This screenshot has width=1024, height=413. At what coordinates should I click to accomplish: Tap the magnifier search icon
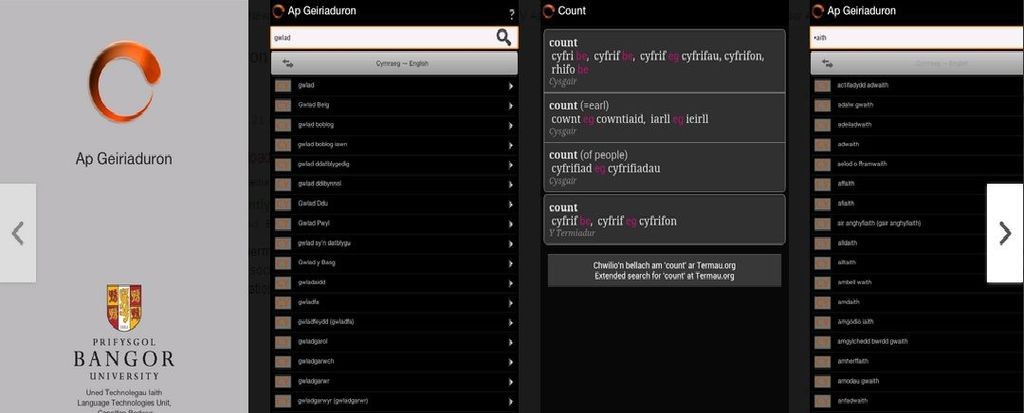click(504, 38)
